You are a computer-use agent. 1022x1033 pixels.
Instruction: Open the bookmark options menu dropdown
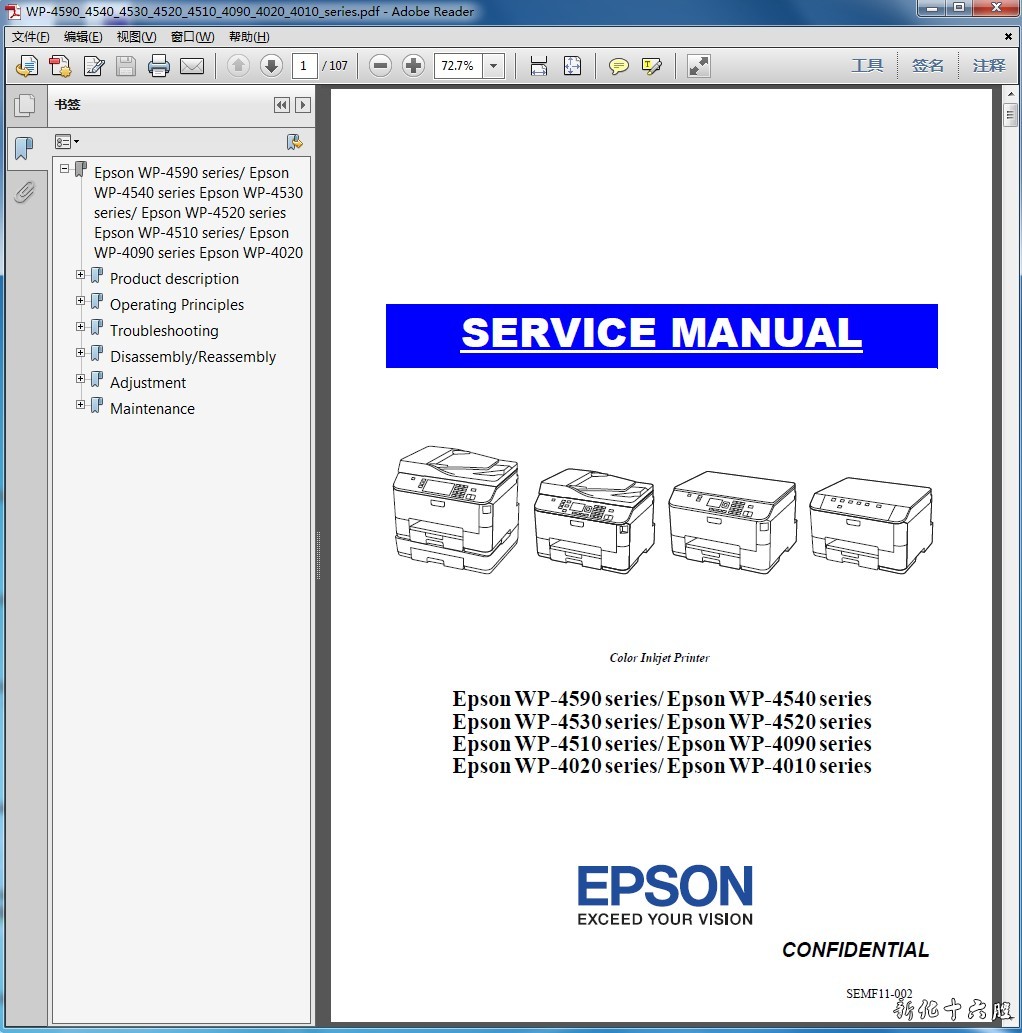(x=67, y=142)
